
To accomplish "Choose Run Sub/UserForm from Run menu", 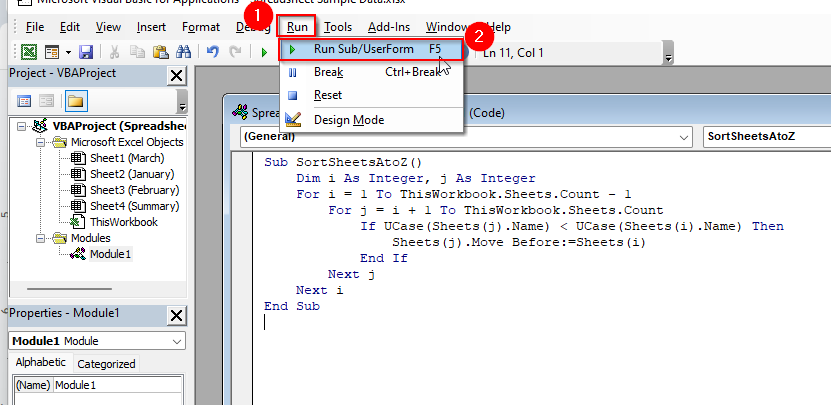I will point(372,49).
